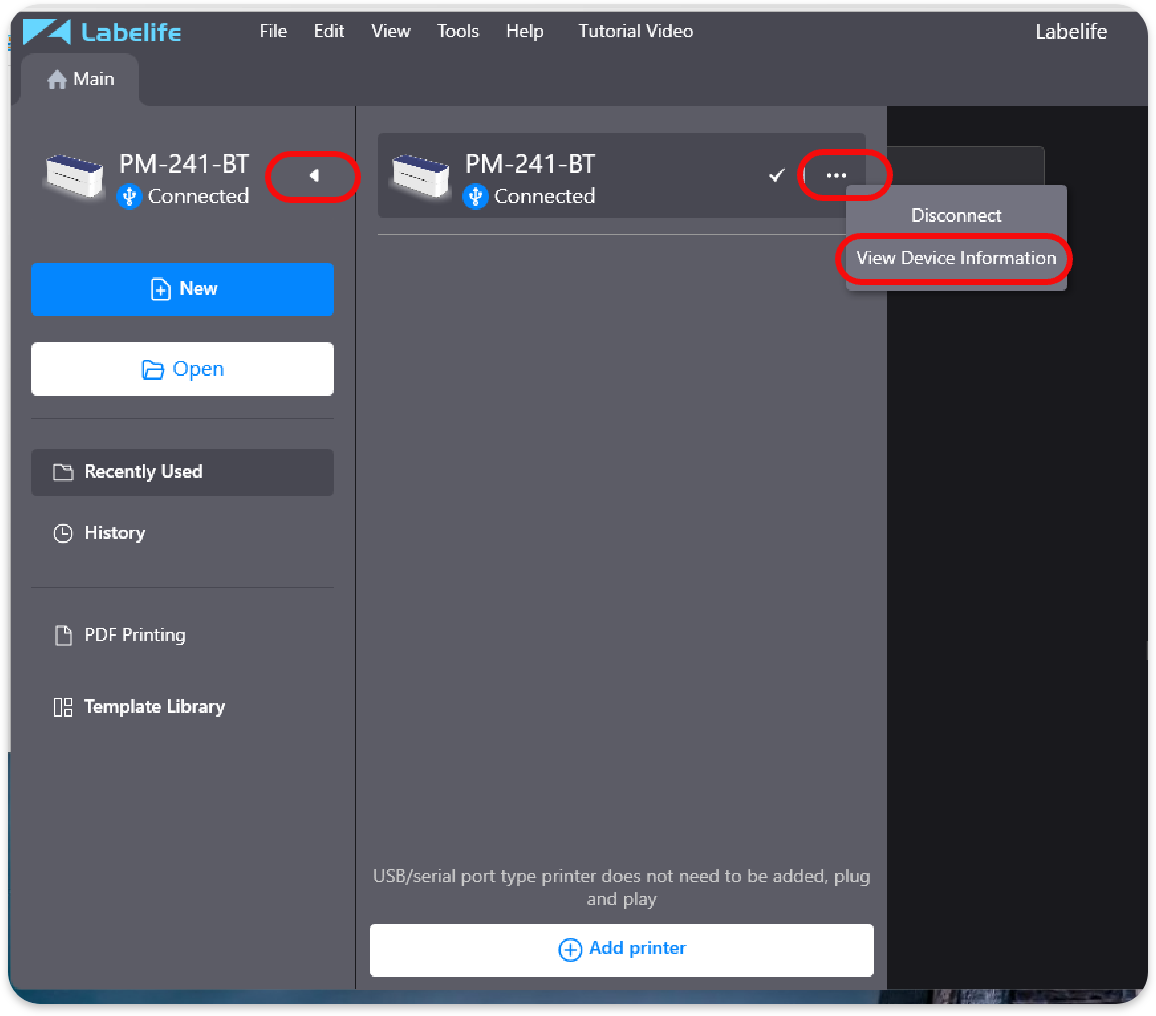Image resolution: width=1156 pixels, height=1016 pixels.
Task: Open the File menu
Action: [273, 31]
